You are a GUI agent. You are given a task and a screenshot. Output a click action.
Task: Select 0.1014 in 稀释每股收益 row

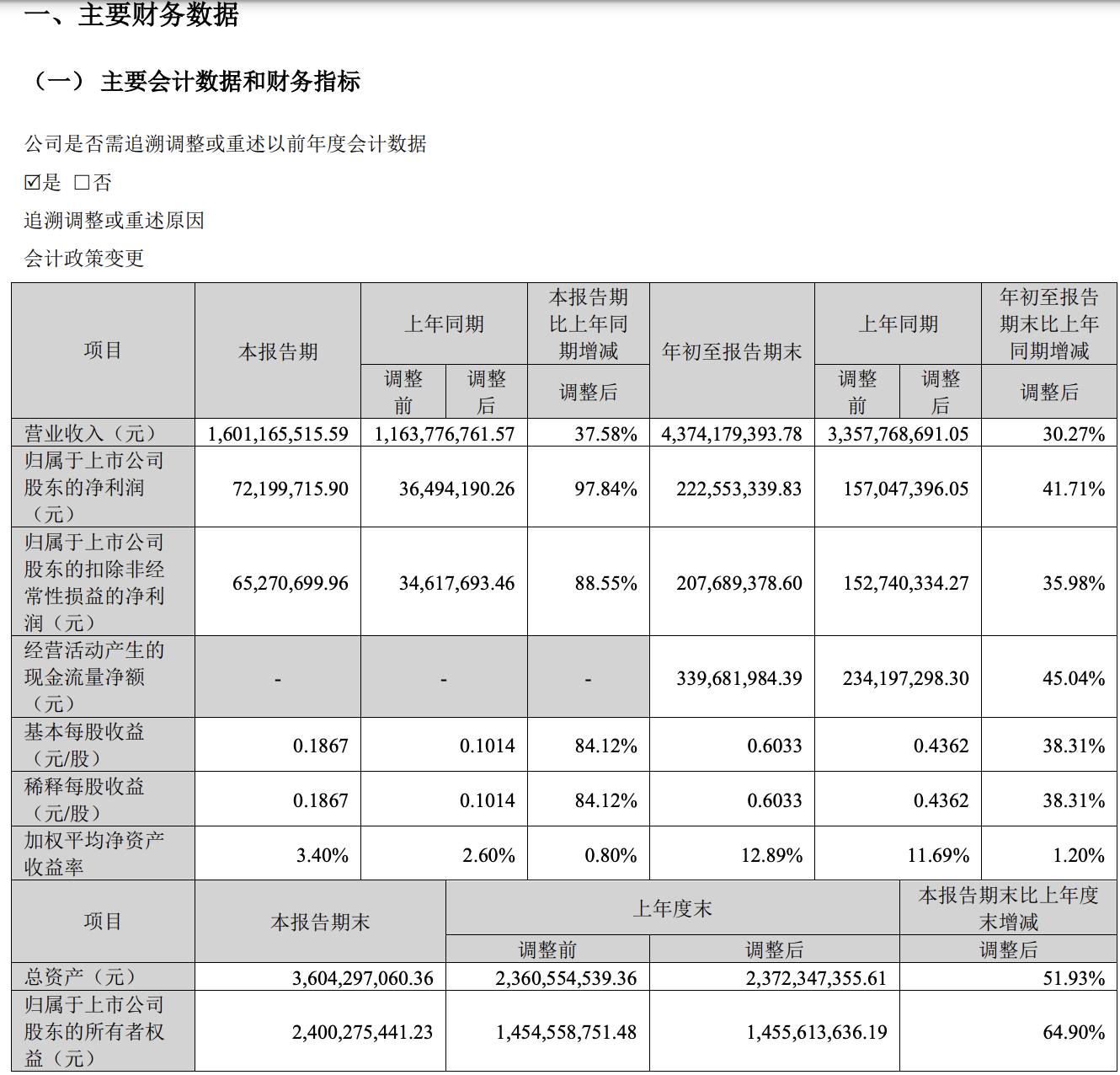coord(488,800)
